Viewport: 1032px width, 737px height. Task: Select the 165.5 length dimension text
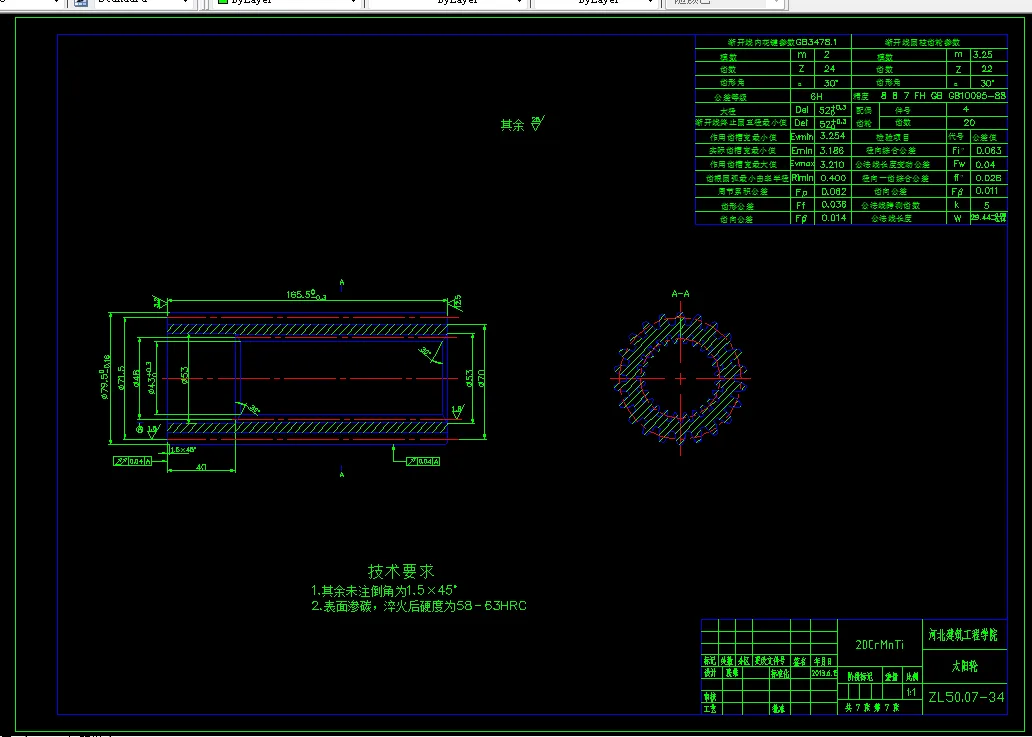point(306,293)
